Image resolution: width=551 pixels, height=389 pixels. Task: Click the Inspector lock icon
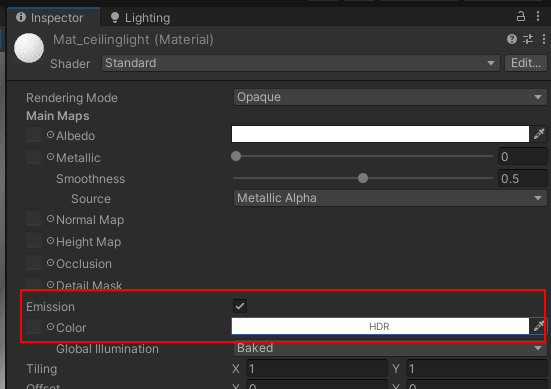(521, 16)
